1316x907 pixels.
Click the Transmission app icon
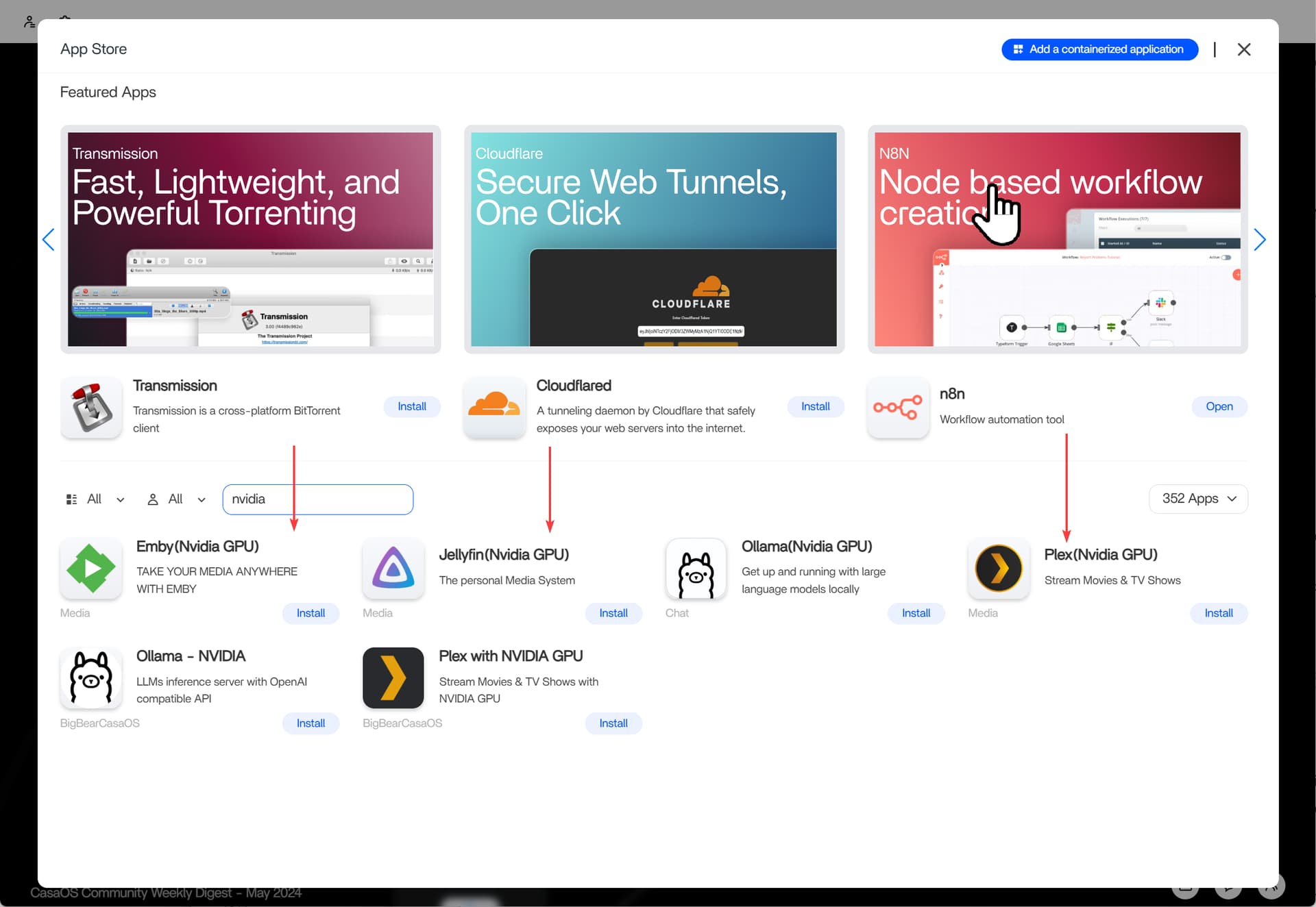91,408
